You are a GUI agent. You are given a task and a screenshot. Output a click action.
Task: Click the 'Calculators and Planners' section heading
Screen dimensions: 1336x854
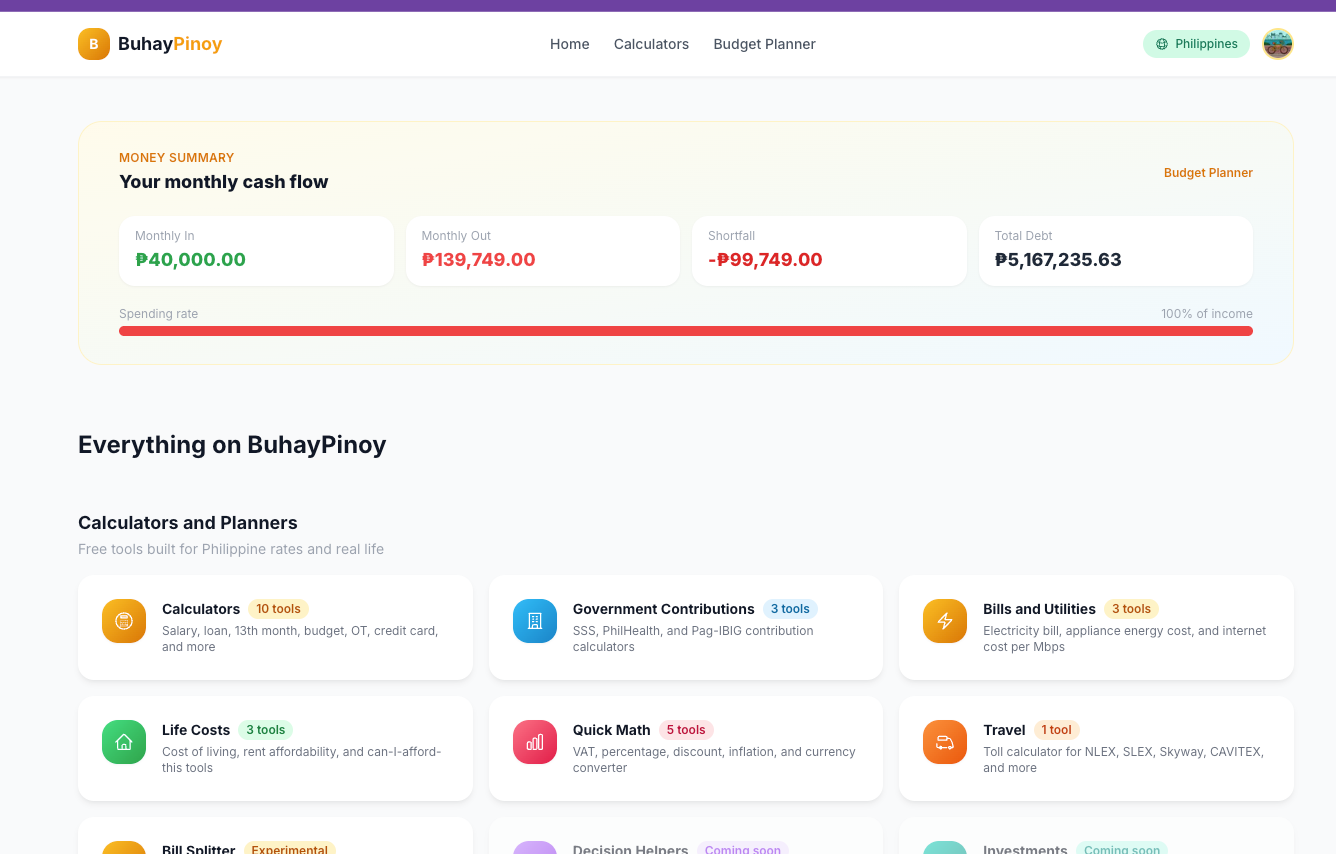tap(188, 523)
